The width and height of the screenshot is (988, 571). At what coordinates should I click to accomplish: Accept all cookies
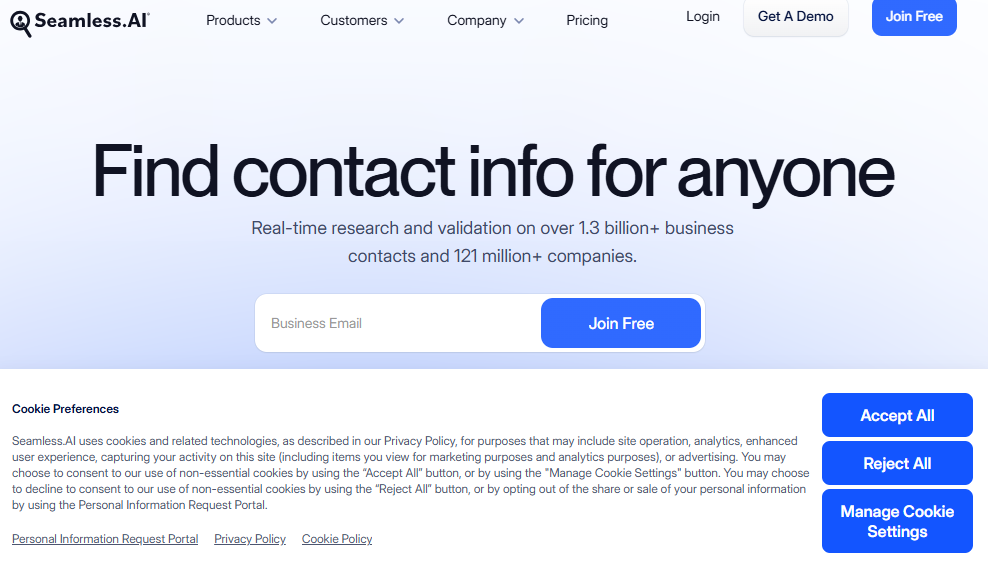point(897,415)
